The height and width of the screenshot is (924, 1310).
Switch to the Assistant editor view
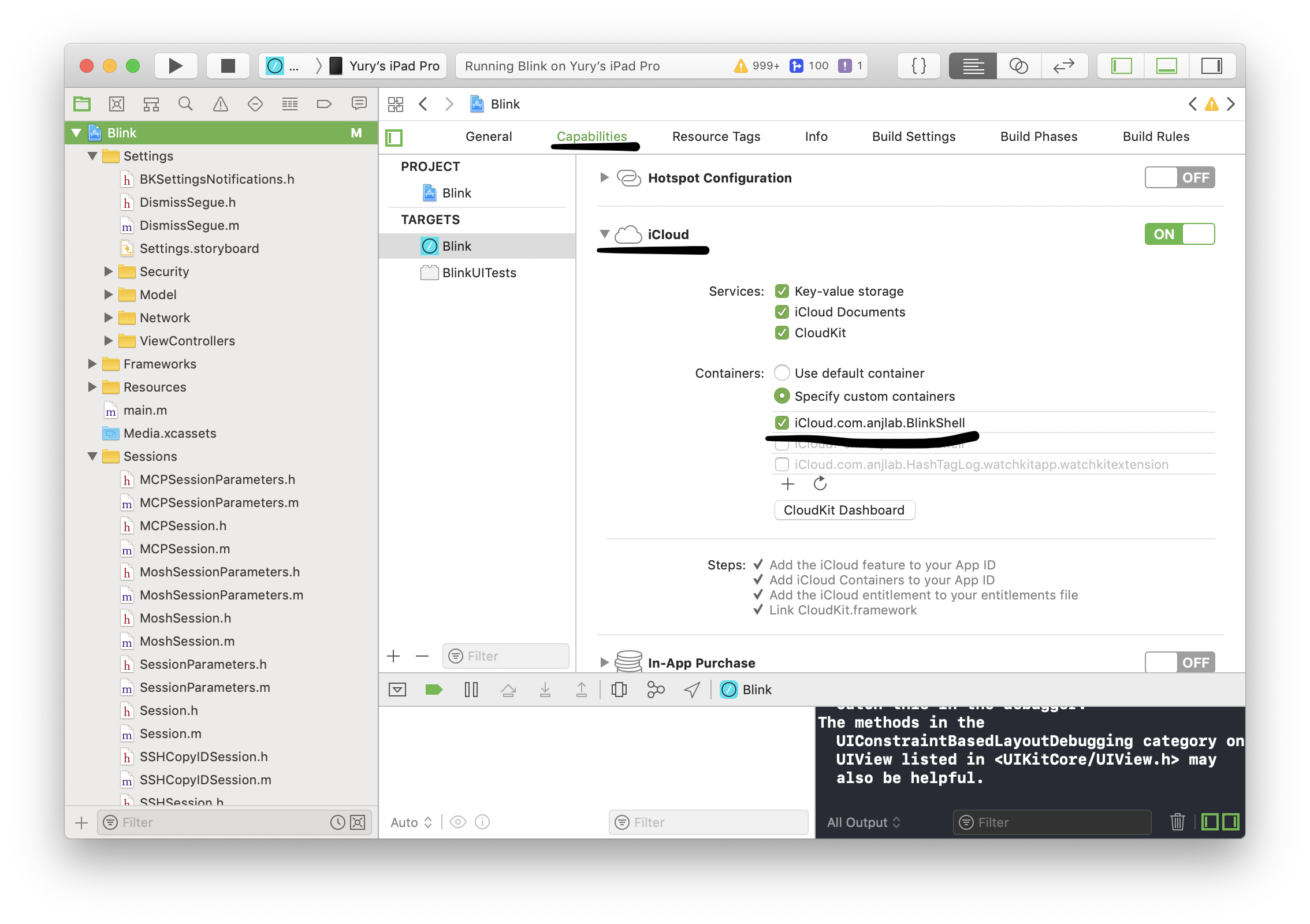tap(1018, 66)
